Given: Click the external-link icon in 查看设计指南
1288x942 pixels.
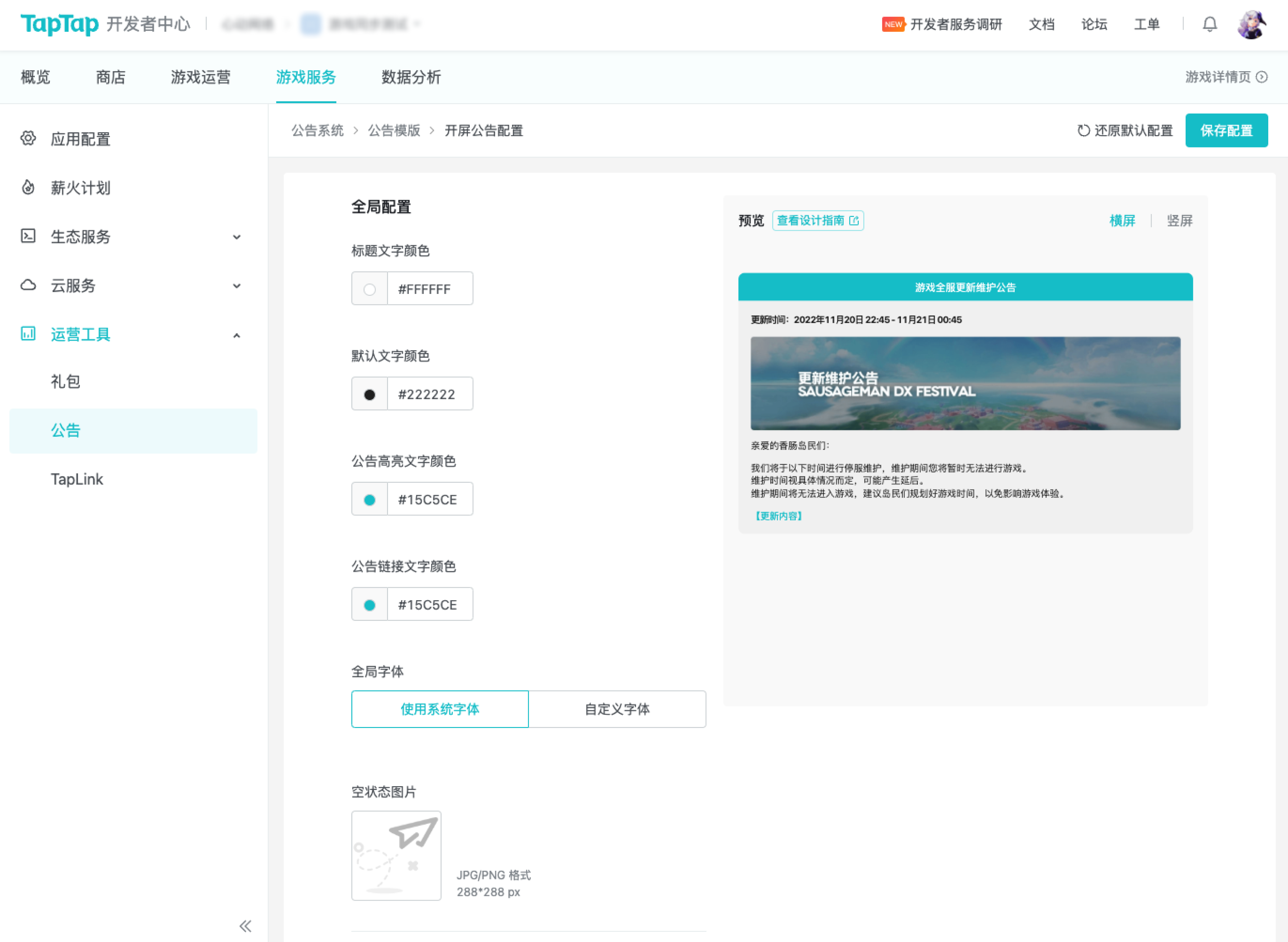Looking at the screenshot, I should tap(853, 221).
